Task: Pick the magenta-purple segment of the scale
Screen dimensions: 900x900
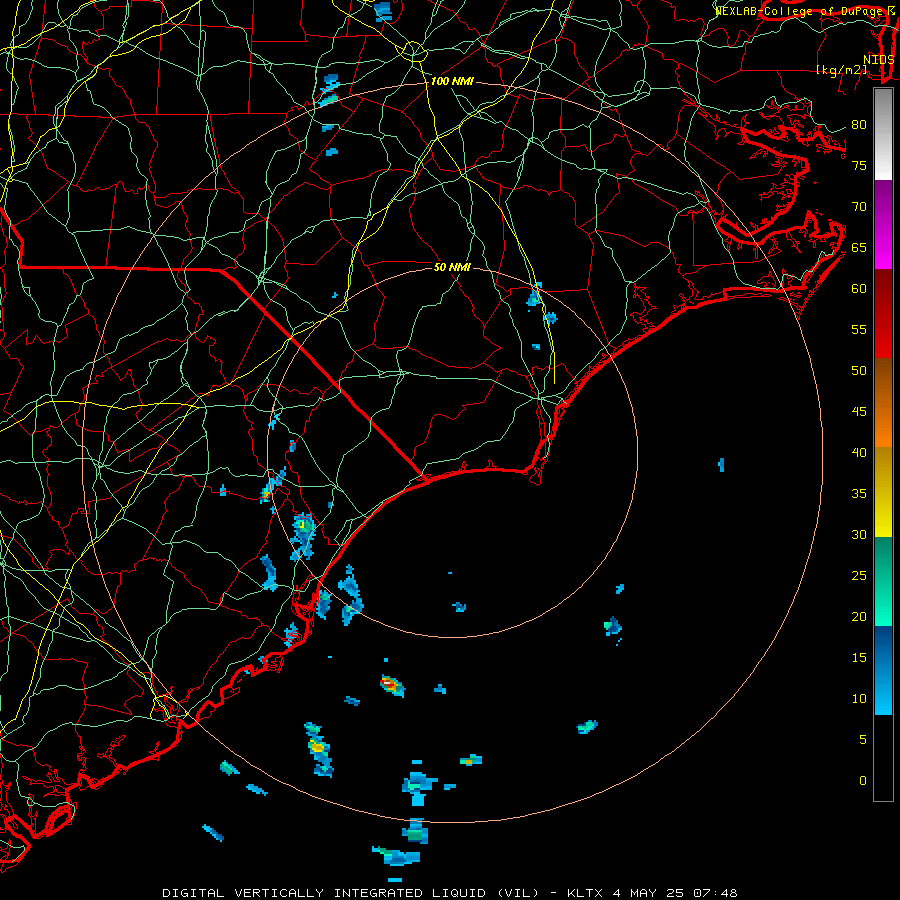Action: (883, 224)
